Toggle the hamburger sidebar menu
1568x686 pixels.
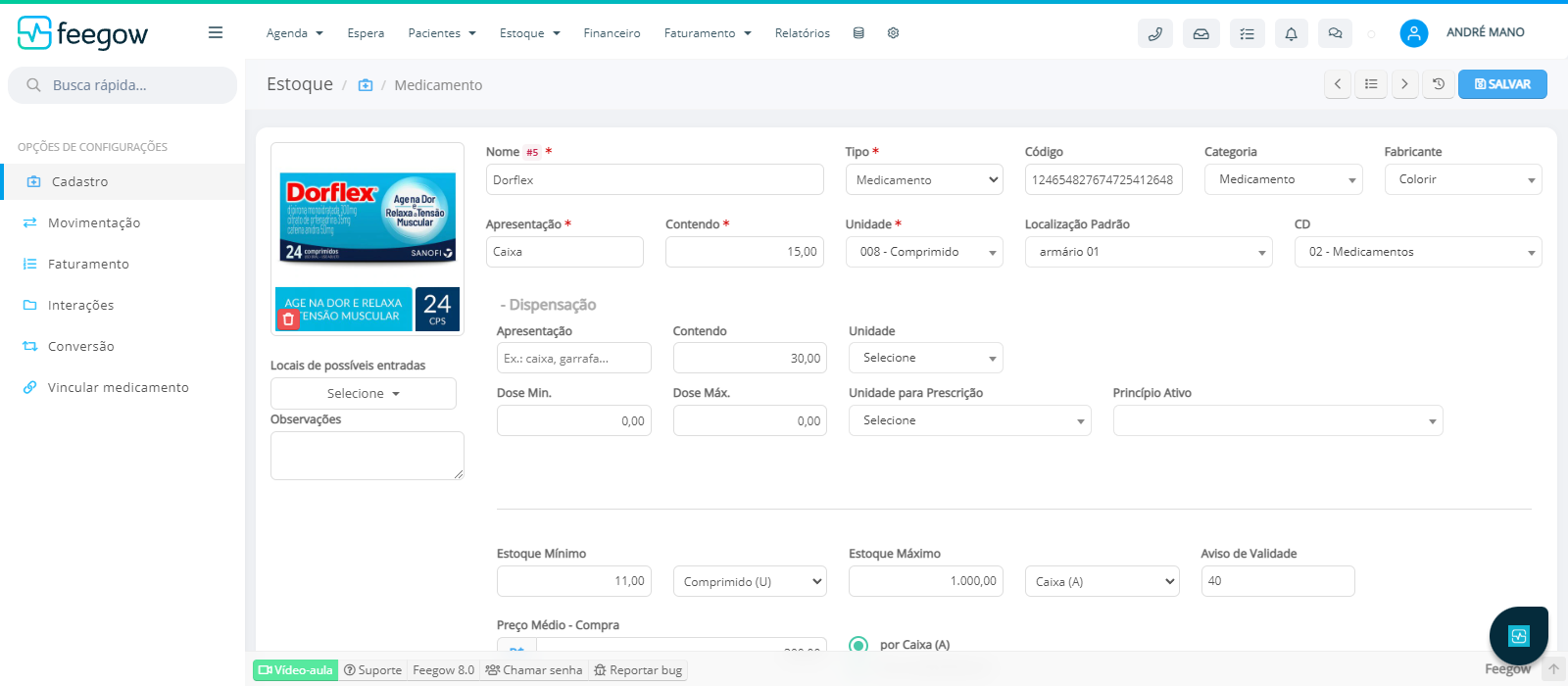[x=216, y=32]
